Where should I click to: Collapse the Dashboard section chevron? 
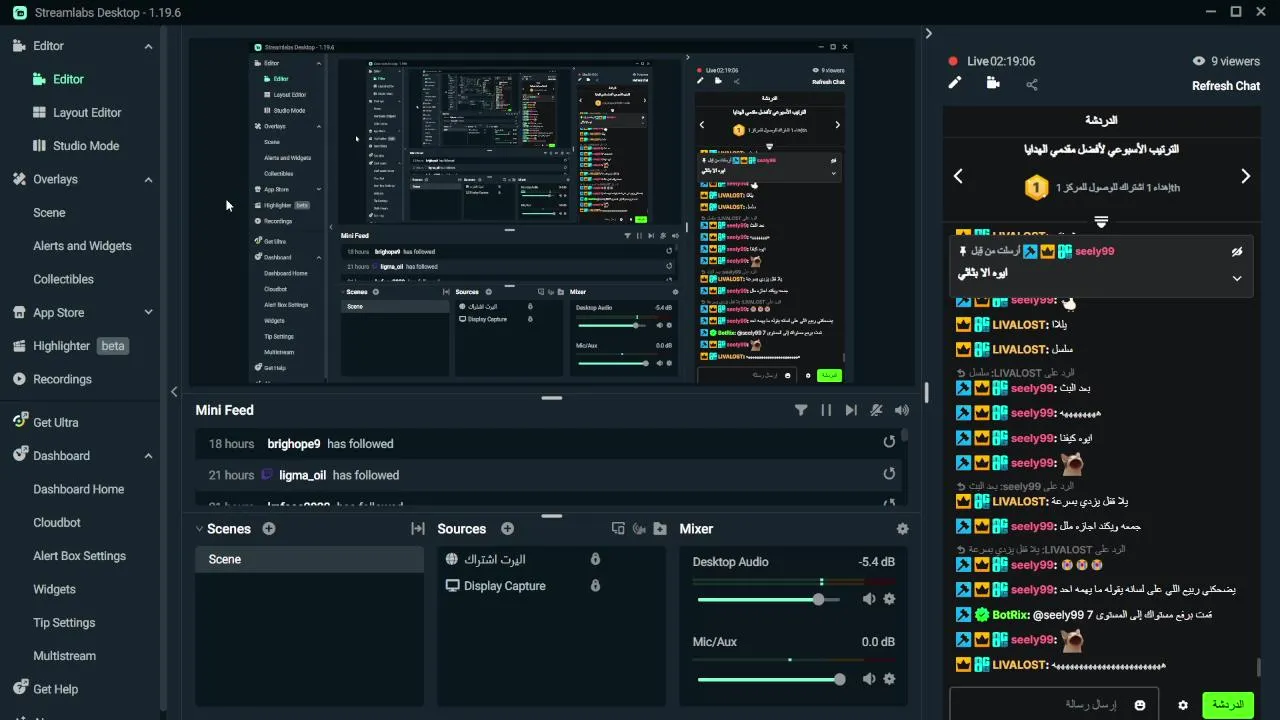click(148, 456)
